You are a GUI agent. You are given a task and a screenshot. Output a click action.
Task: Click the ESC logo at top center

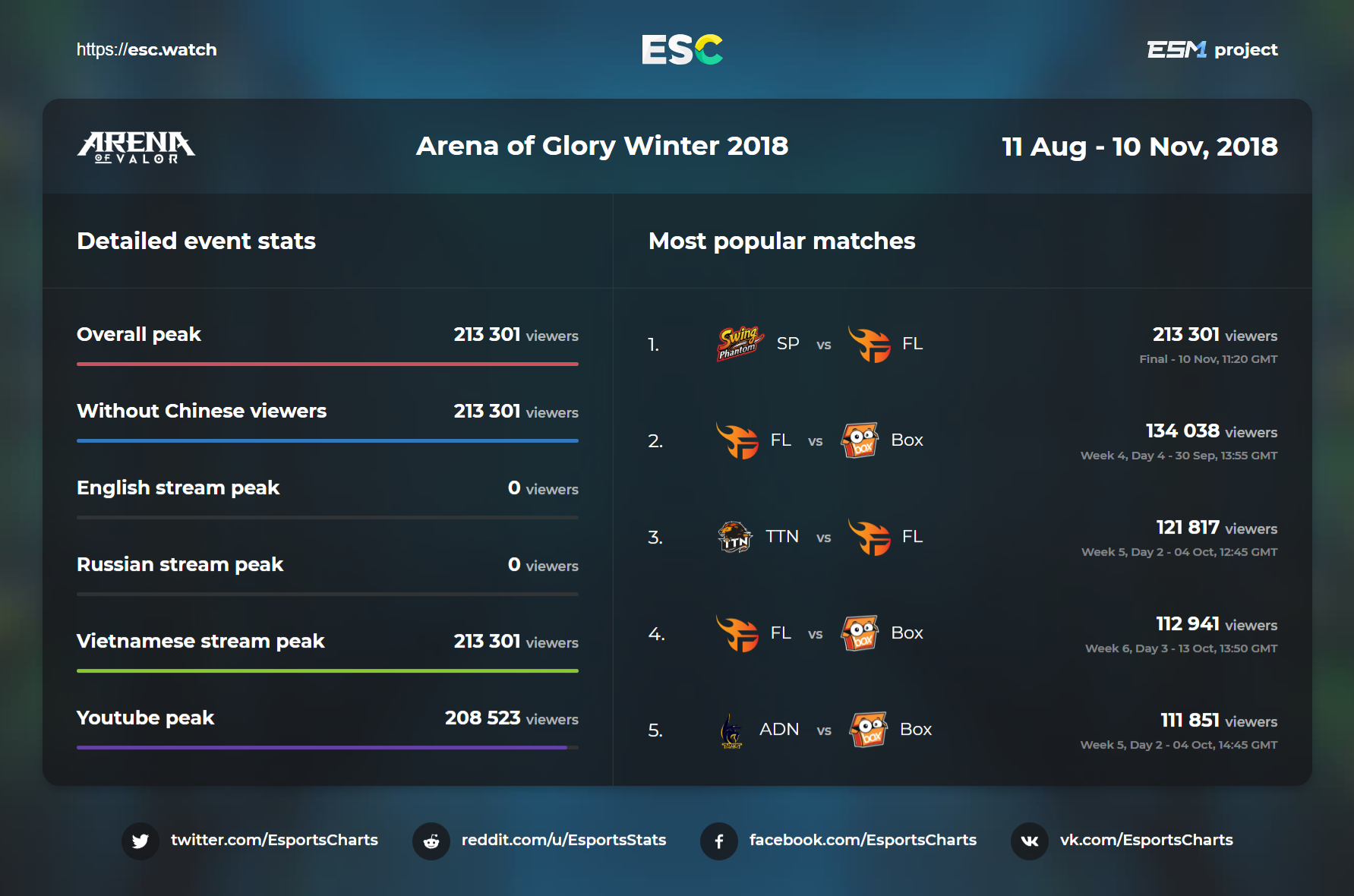tap(681, 50)
